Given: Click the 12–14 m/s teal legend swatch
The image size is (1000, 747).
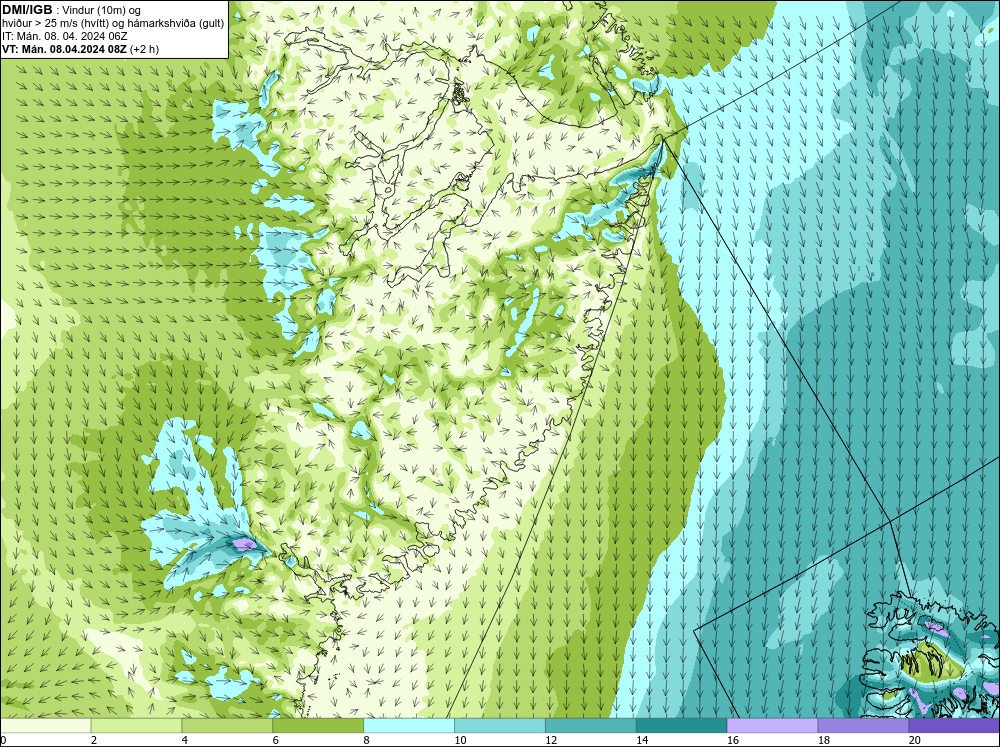Looking at the screenshot, I should pyautogui.click(x=591, y=725).
